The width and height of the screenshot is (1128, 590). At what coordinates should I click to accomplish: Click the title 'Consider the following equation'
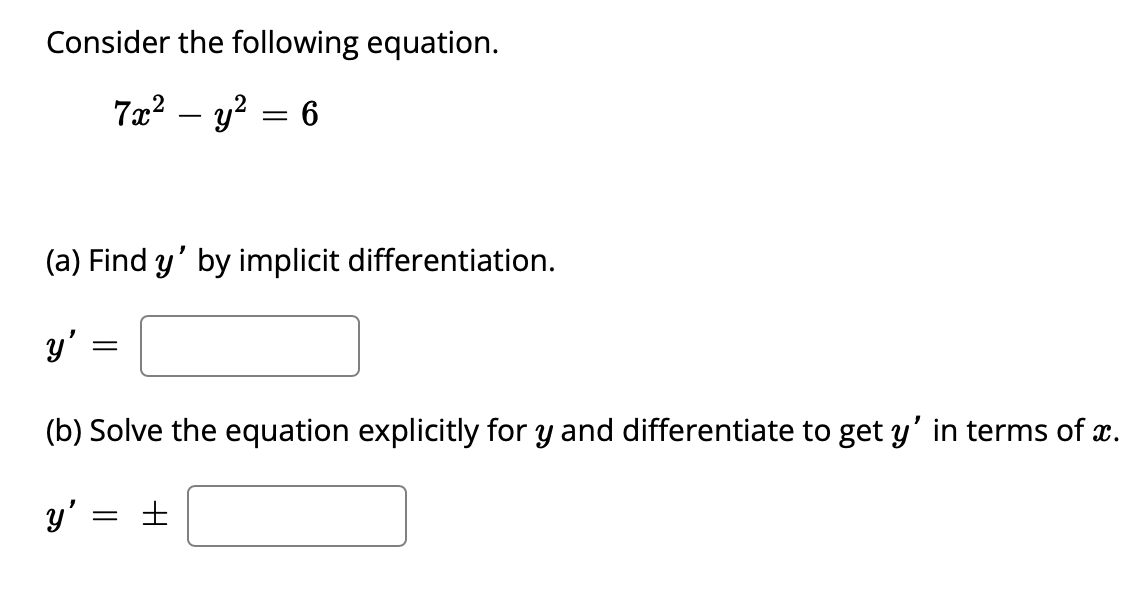(271, 42)
